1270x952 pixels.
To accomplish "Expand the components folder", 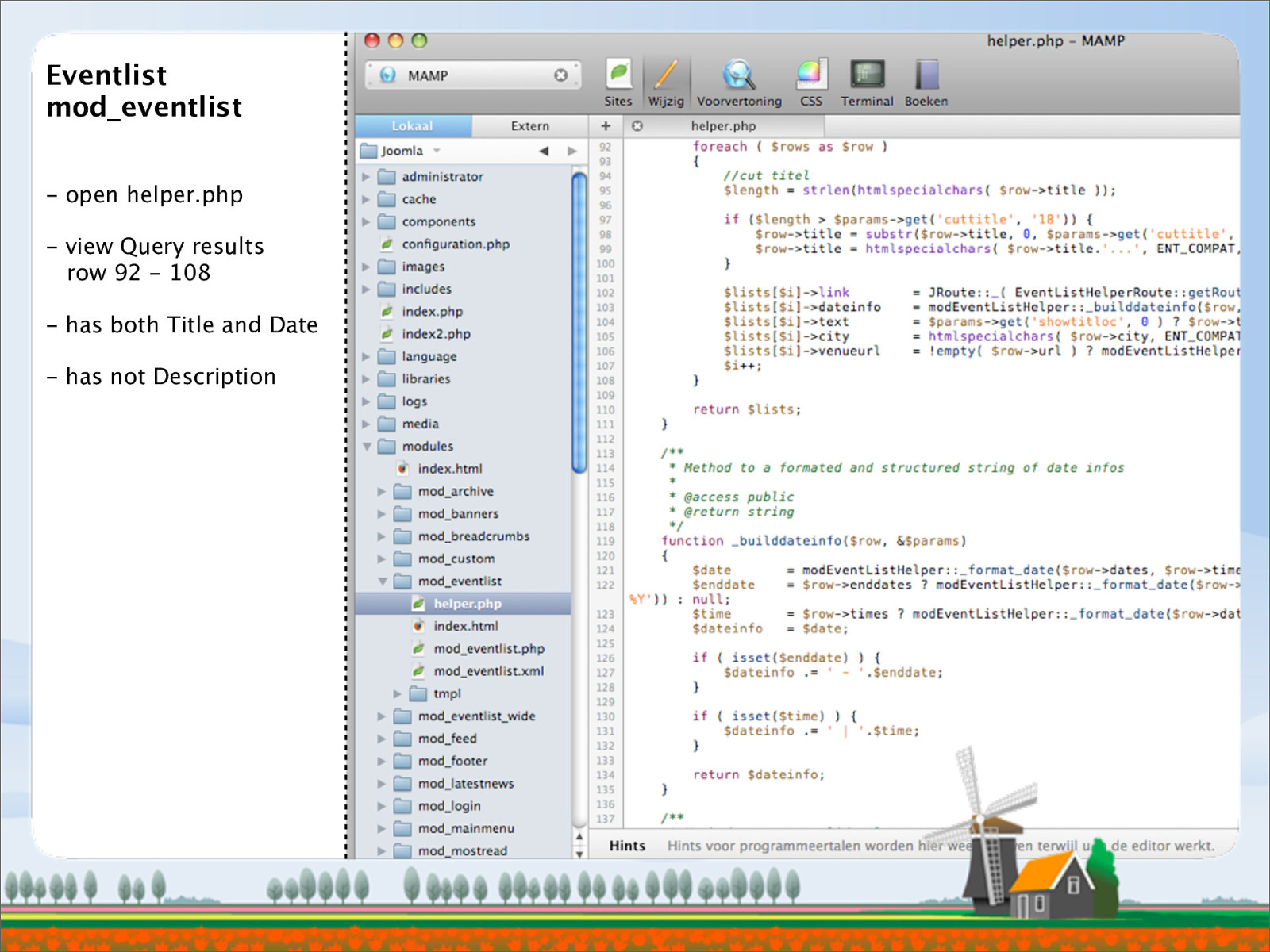I will 366,221.
